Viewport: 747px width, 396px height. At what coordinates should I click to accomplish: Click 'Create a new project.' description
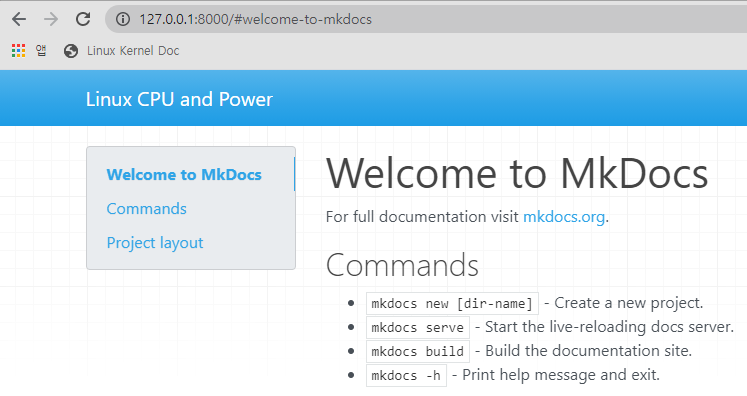tap(628, 303)
